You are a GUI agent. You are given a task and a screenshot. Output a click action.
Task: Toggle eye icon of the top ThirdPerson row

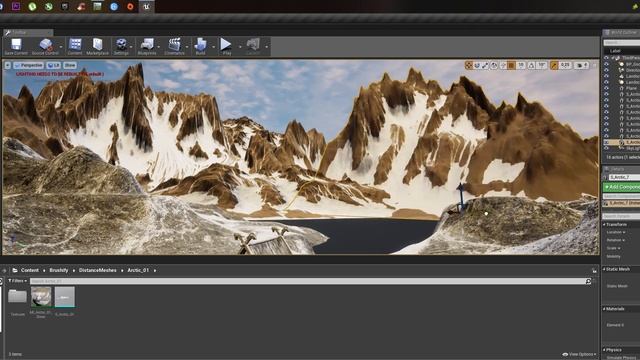(606, 58)
